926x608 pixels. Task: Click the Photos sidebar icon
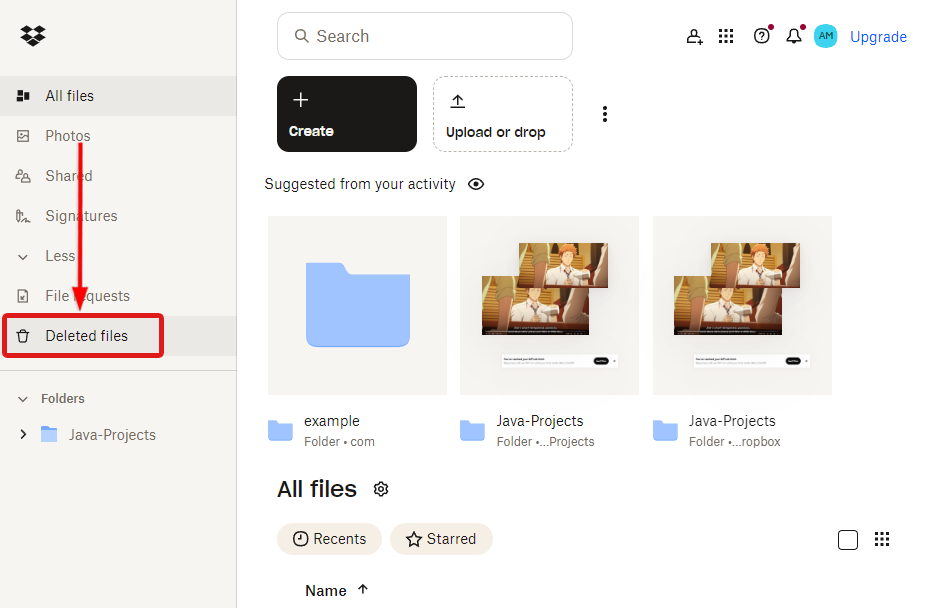23,136
